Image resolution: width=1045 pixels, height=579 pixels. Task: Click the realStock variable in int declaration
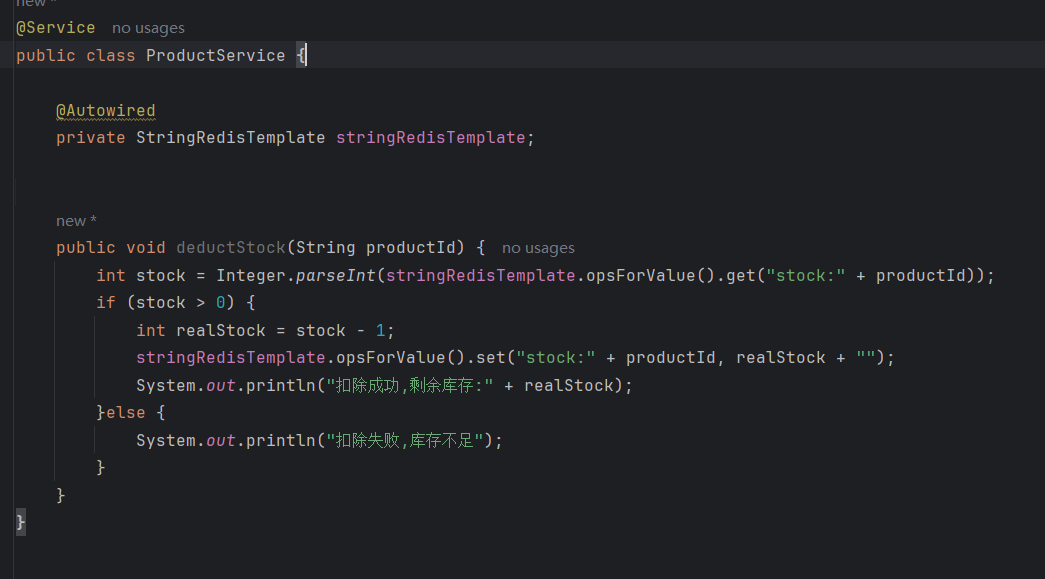pos(221,330)
